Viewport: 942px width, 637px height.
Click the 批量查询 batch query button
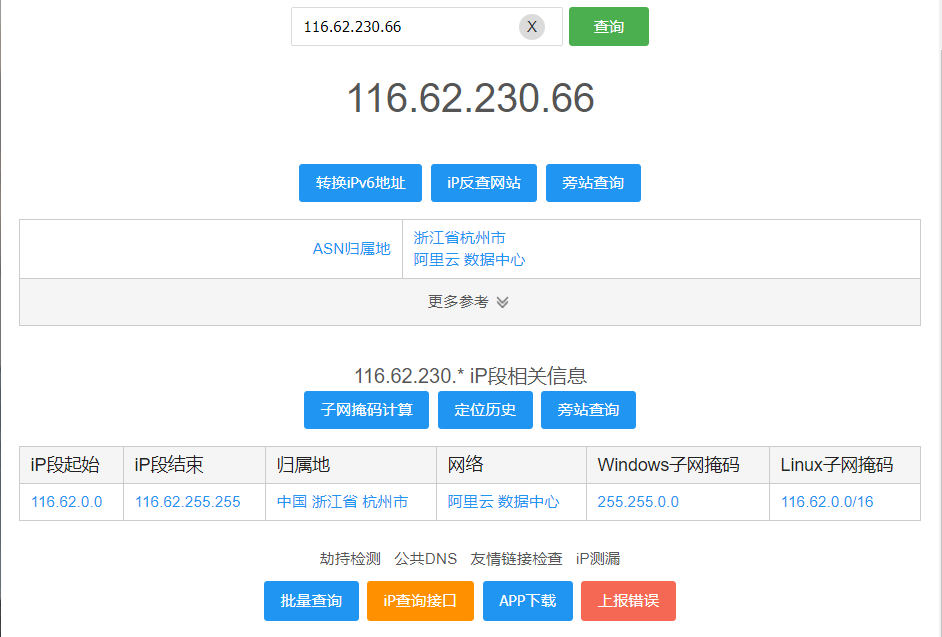click(311, 601)
